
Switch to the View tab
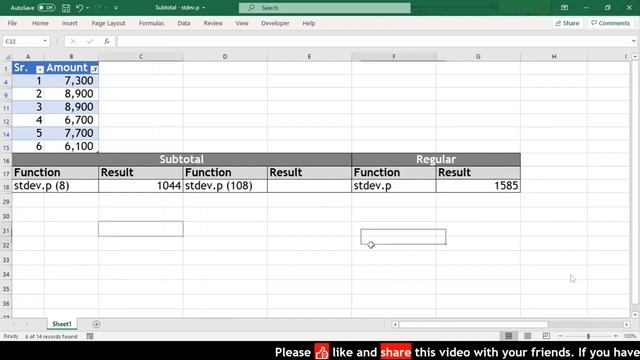coord(242,23)
